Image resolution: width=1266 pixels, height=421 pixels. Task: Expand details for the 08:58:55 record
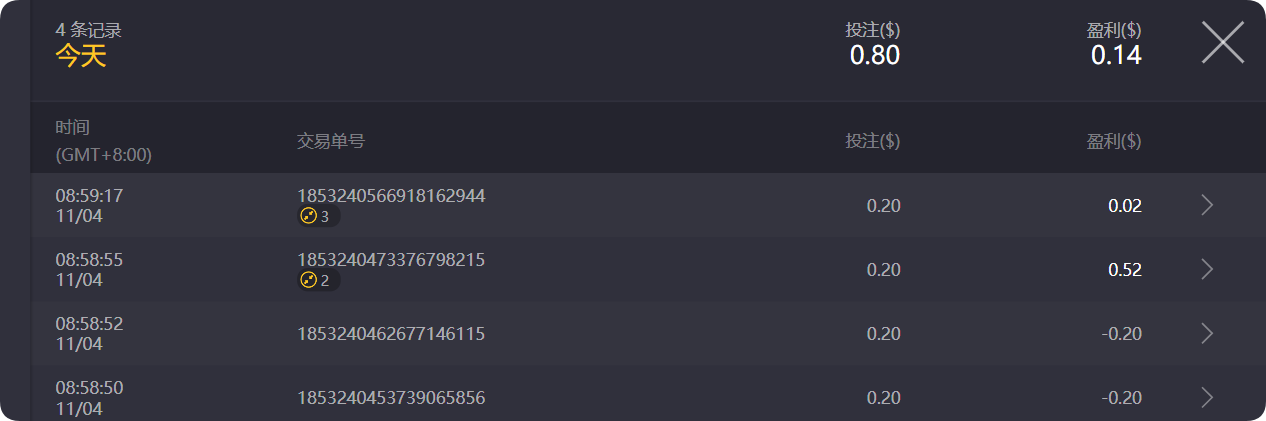[x=1207, y=269]
